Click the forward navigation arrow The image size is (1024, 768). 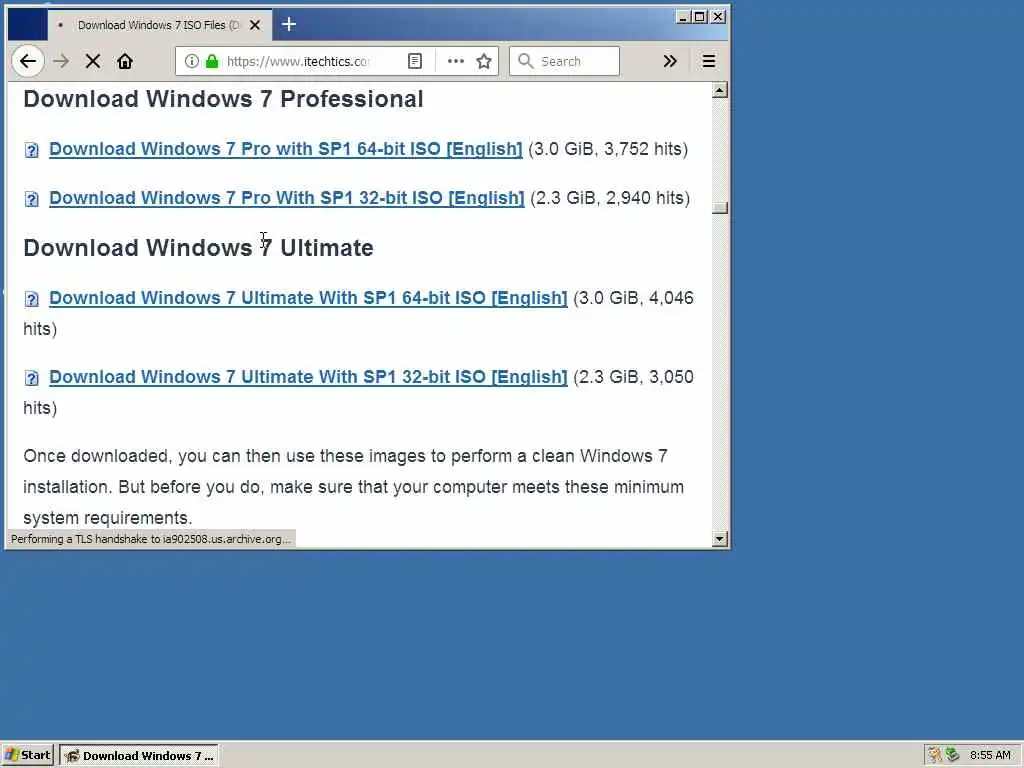(61, 61)
